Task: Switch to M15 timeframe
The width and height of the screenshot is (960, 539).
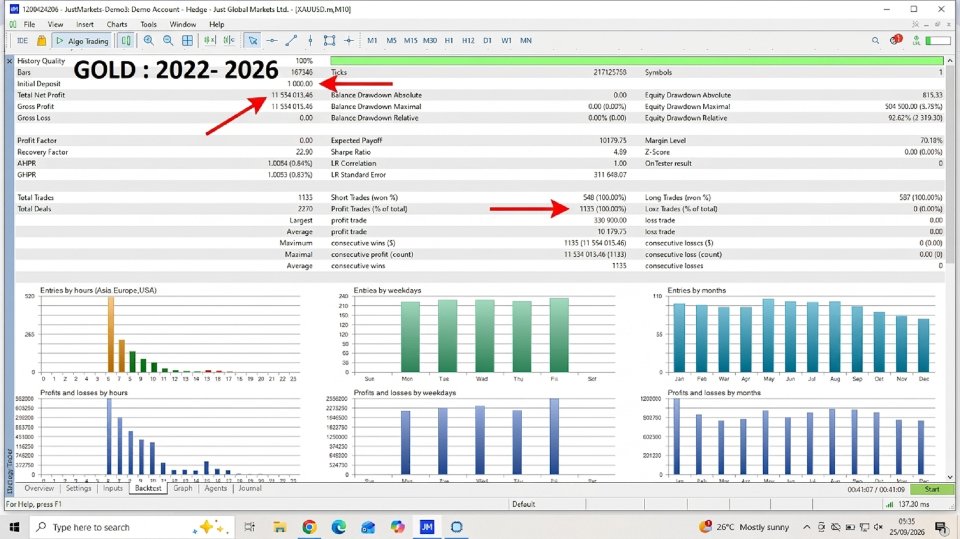Action: coord(410,40)
